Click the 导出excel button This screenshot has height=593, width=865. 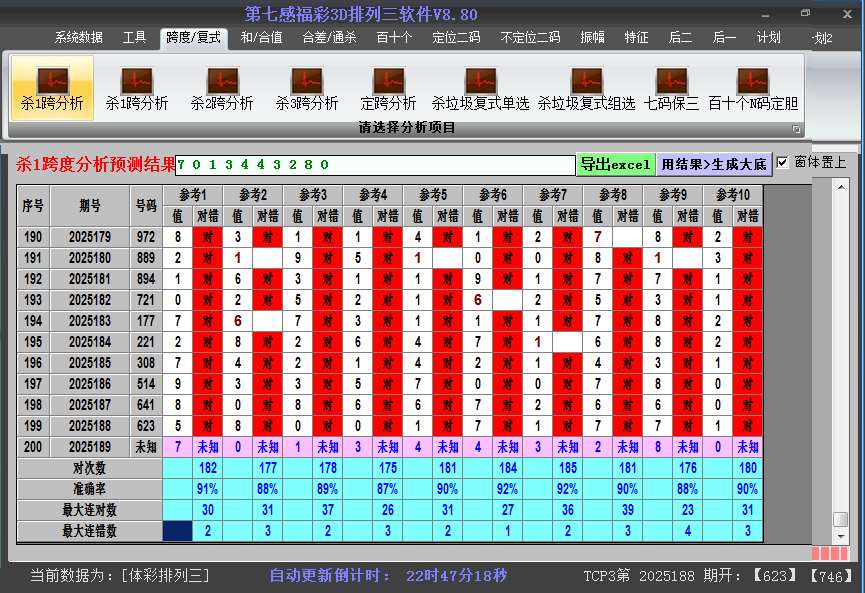(x=616, y=164)
